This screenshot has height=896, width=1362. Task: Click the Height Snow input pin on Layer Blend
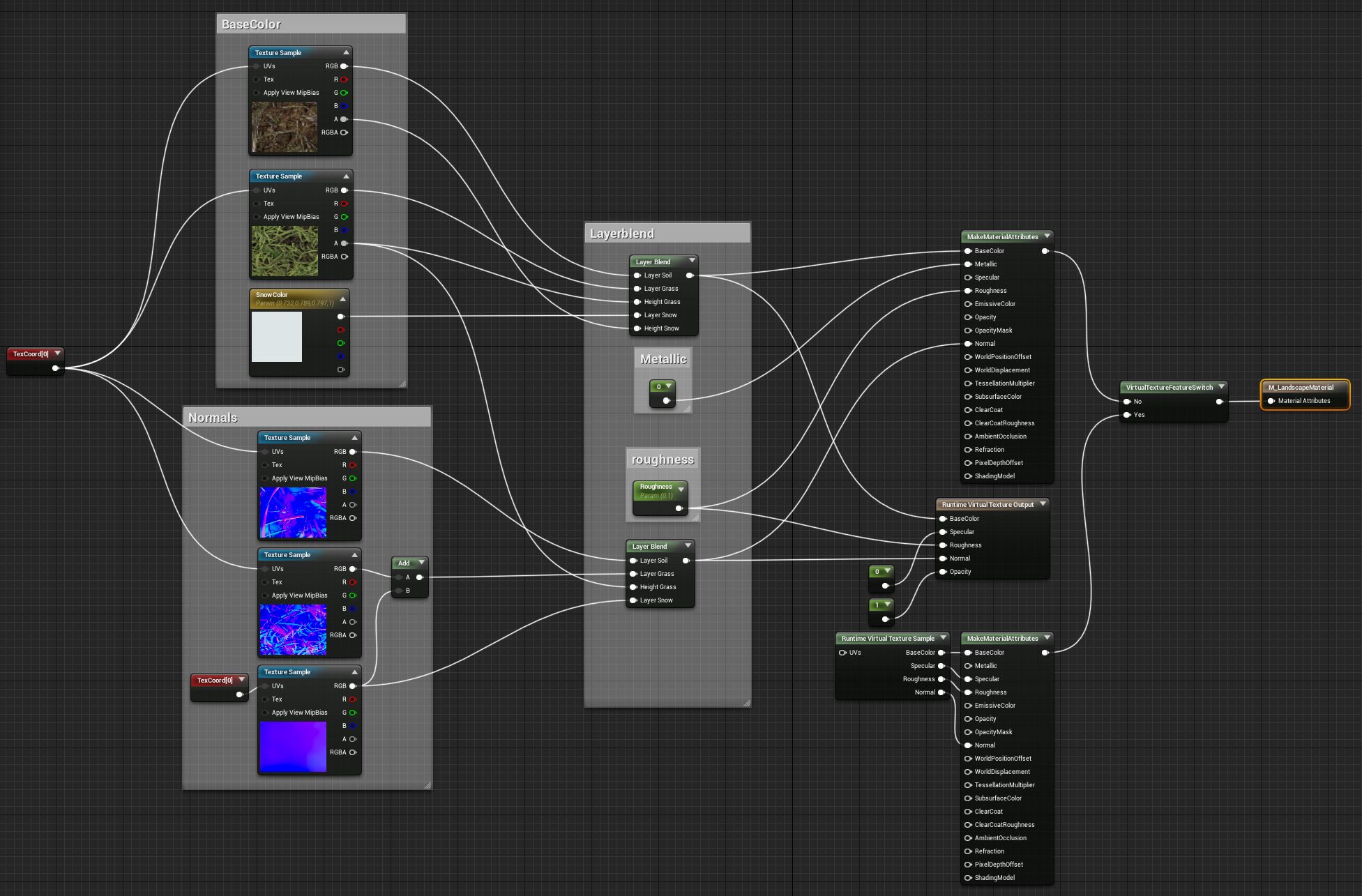point(637,328)
